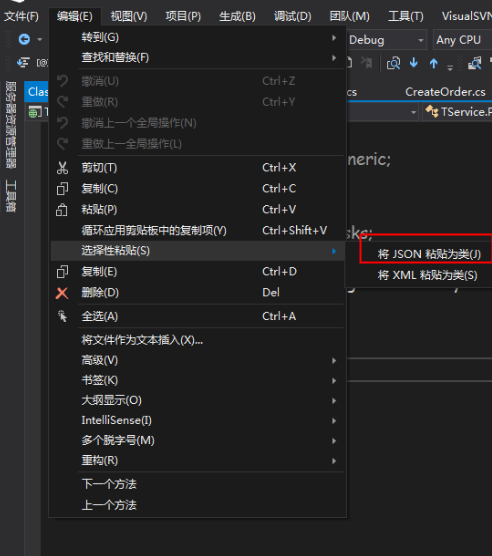This screenshot has height=556, width=492.
Task: Click 将 JSON 粘贴为类(J) option
Action: coord(429,254)
